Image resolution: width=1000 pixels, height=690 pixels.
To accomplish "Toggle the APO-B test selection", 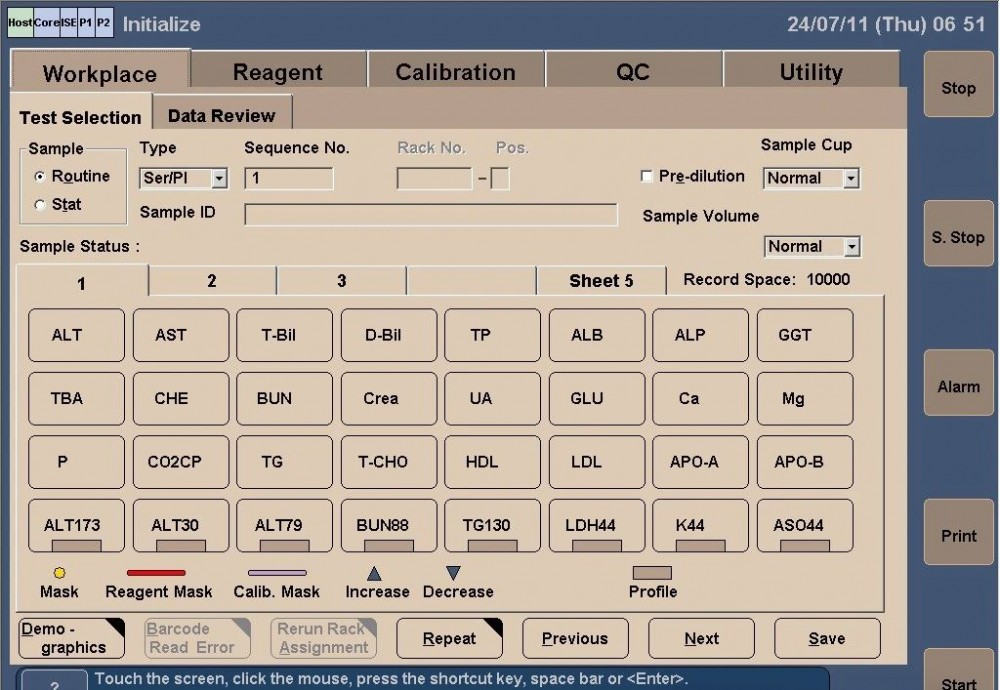I will click(805, 462).
